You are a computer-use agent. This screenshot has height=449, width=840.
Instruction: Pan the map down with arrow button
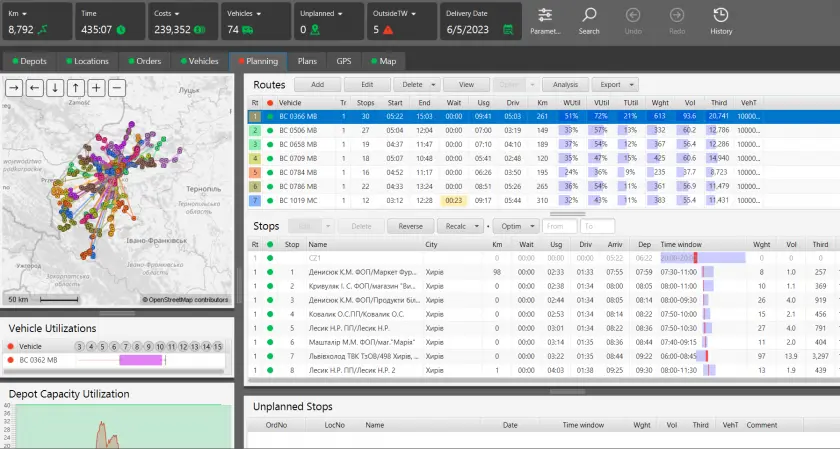[x=55, y=88]
